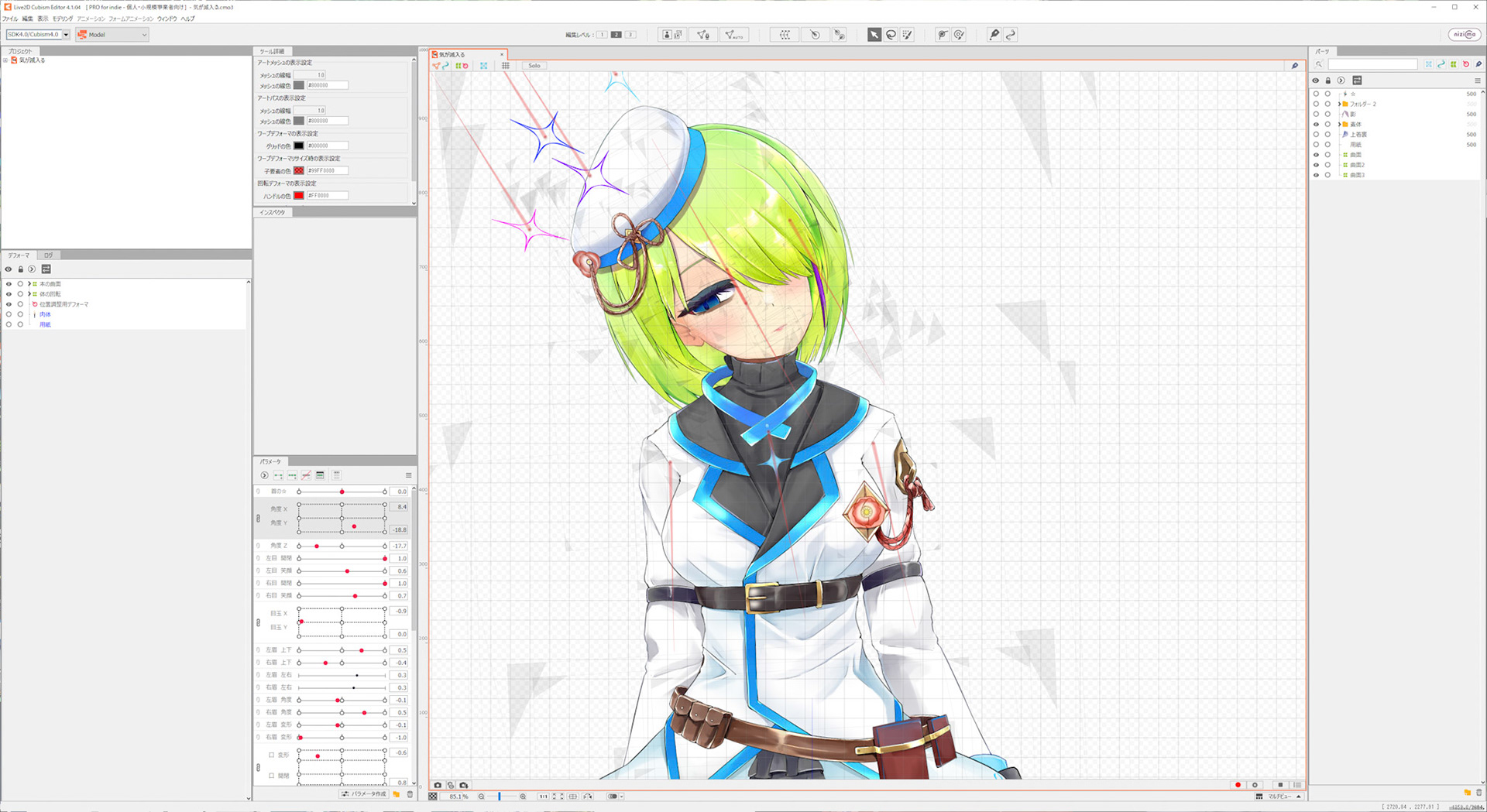Click the Parts panel search input field
Viewport: 1487px width, 812px height.
[1372, 64]
